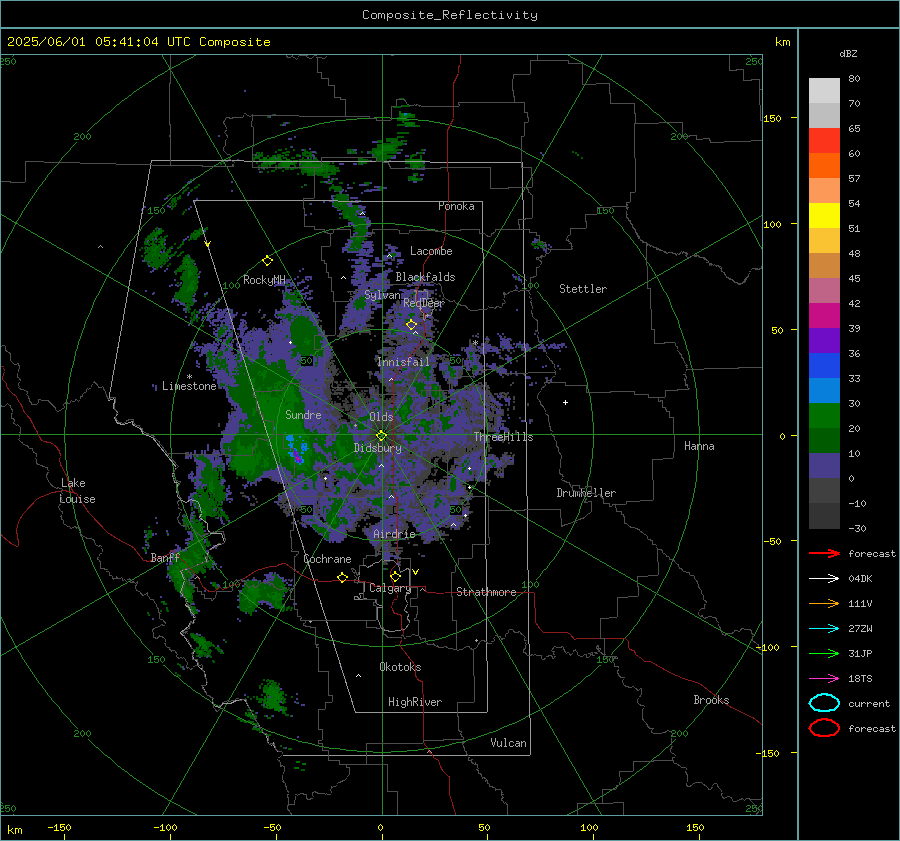The height and width of the screenshot is (841, 900).
Task: Click the -30 dBZ legend value
Action: click(857, 528)
